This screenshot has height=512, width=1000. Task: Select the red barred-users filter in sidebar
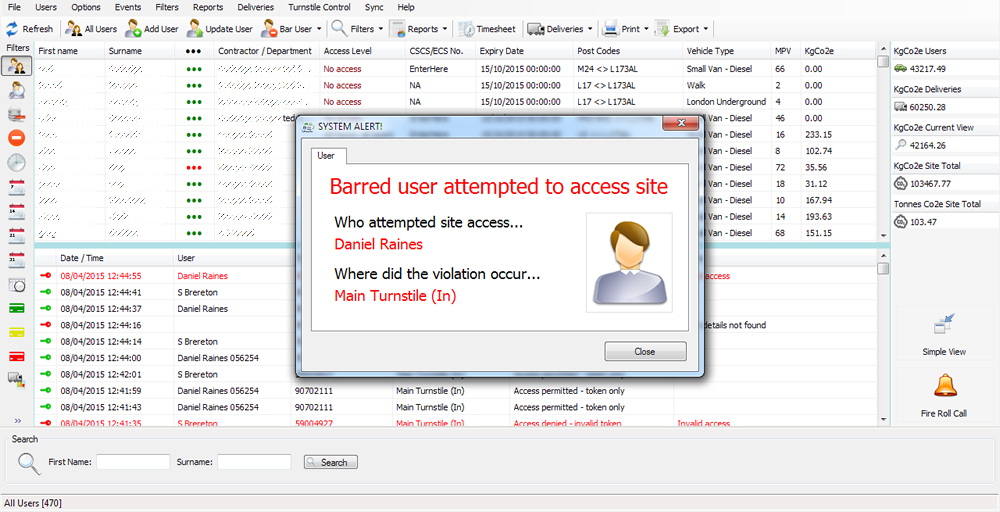tap(16, 138)
